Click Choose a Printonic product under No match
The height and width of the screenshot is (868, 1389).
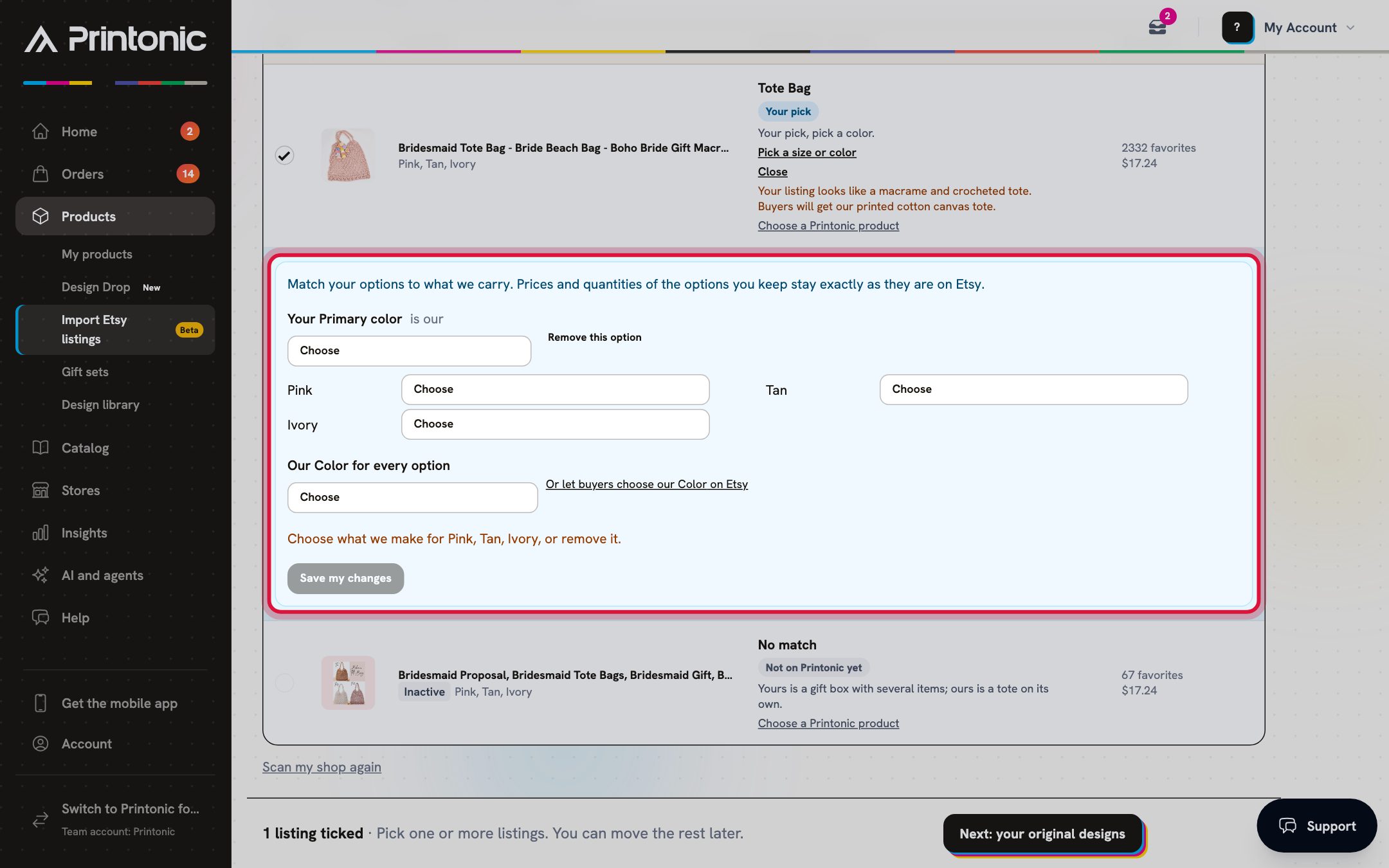click(x=828, y=723)
